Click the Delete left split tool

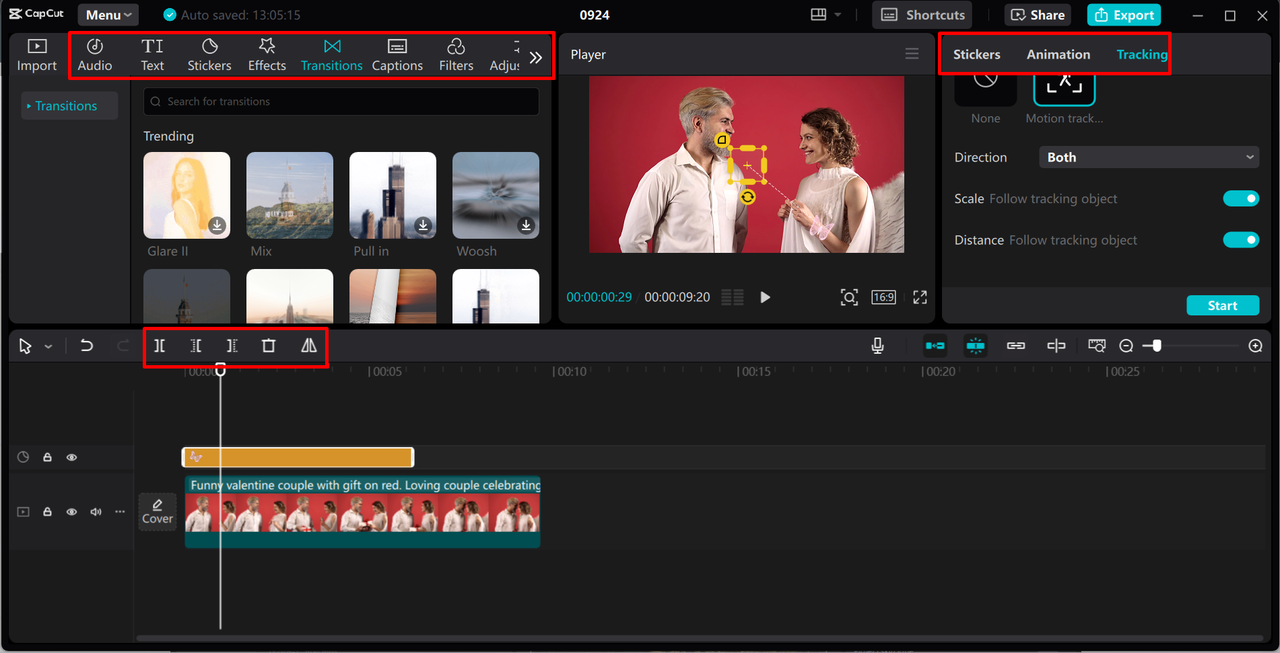pos(196,345)
